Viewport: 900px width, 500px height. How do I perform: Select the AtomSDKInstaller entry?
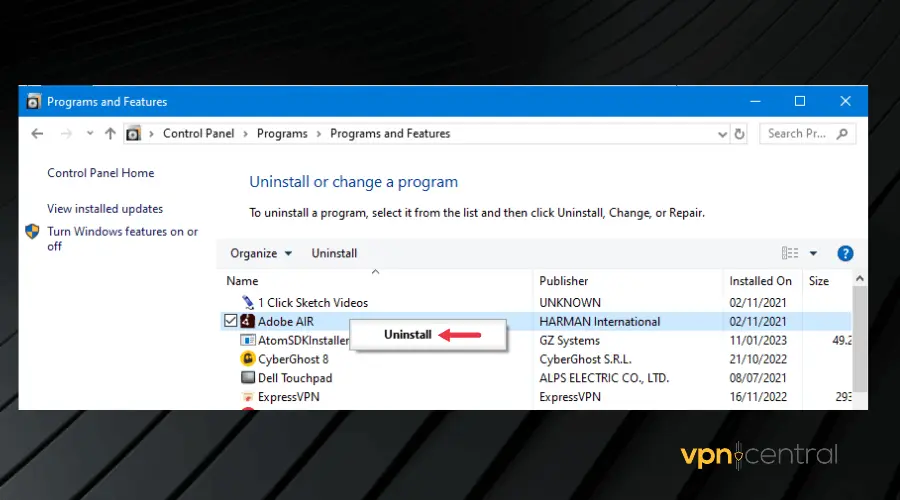point(303,340)
